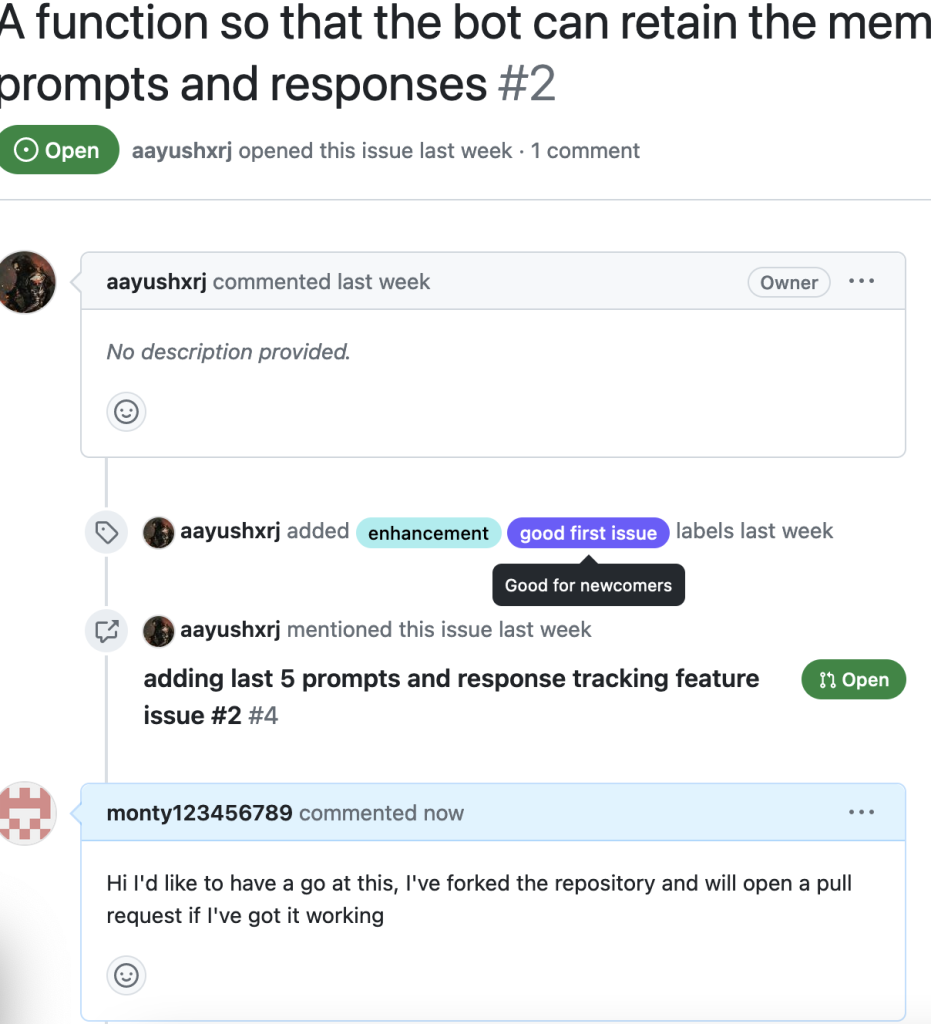Add emoji reaction to monty123456789's comment
The image size is (931, 1024).
[126, 976]
